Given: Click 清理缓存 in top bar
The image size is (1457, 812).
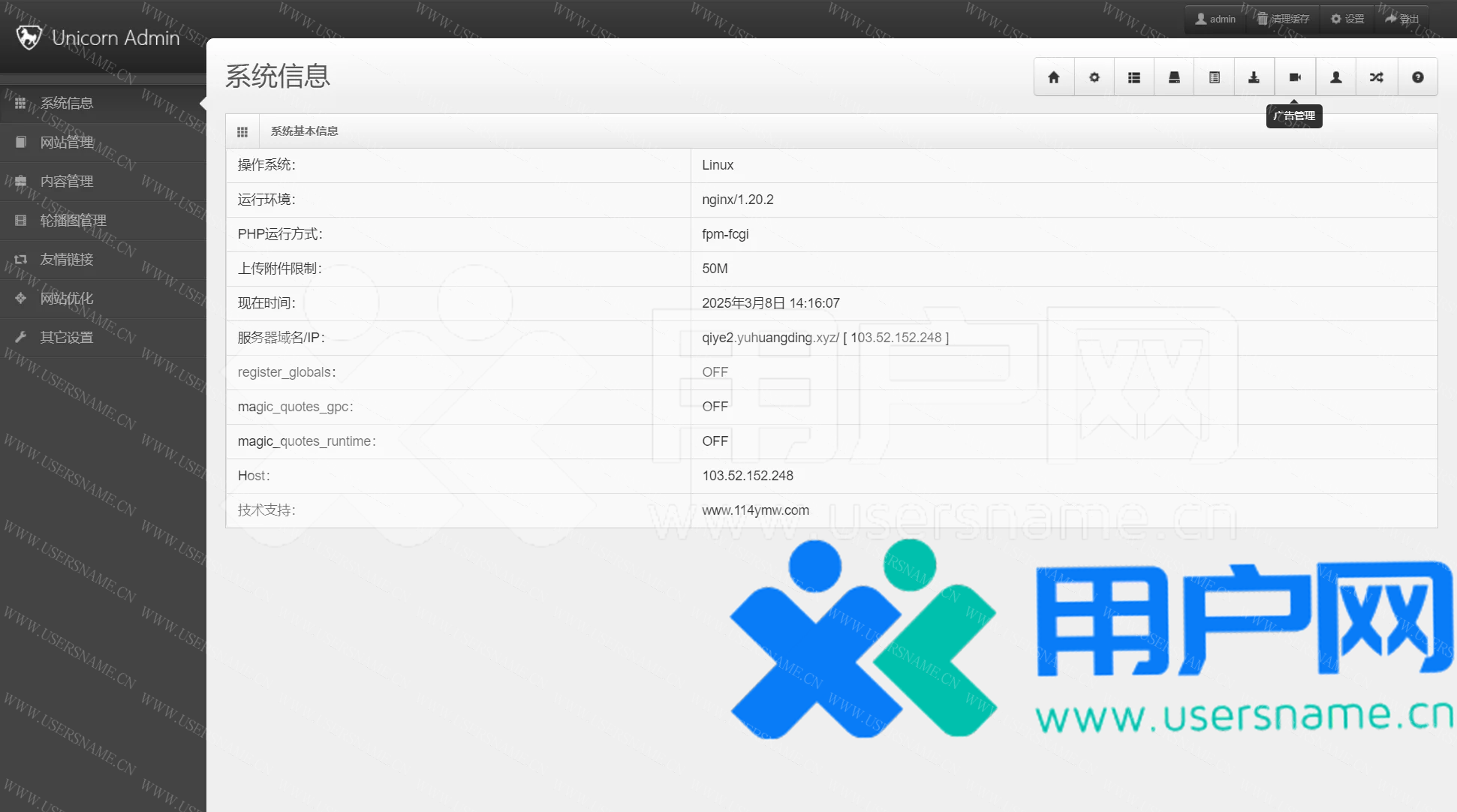Looking at the screenshot, I should [x=1284, y=19].
